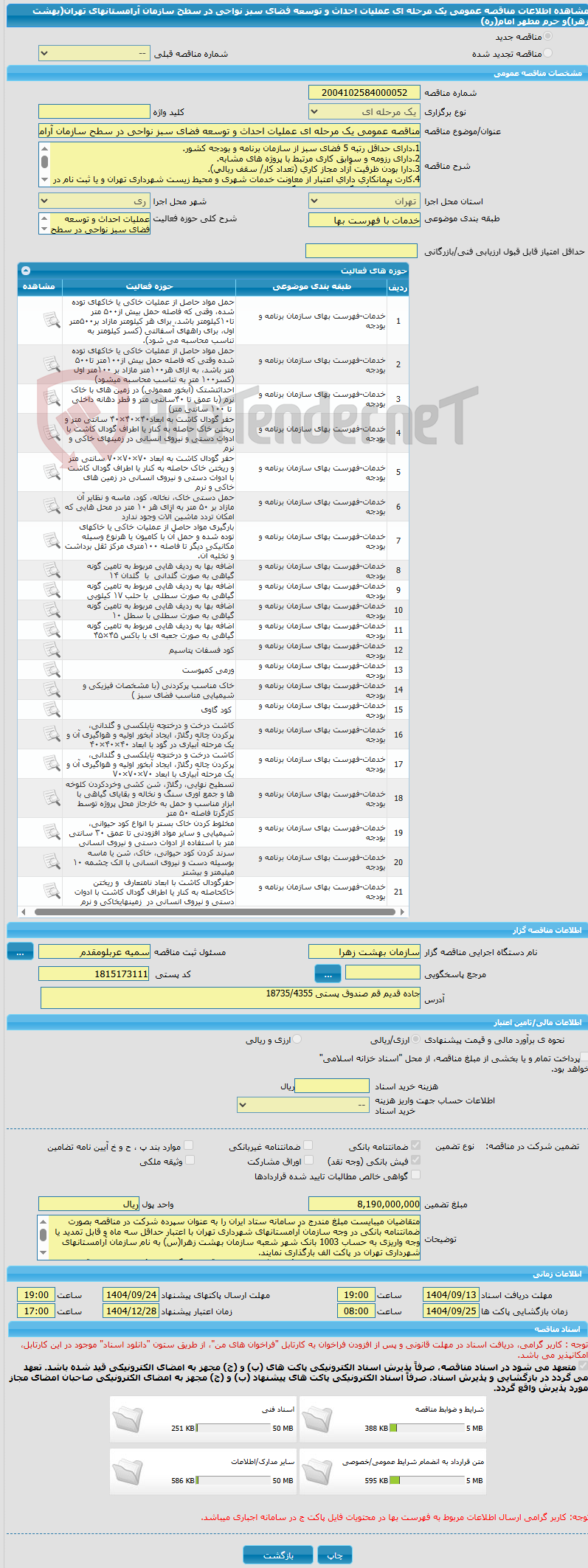Open the اسناد فنی documents folder
The height and width of the screenshot is (1568, 588).
128,1418
